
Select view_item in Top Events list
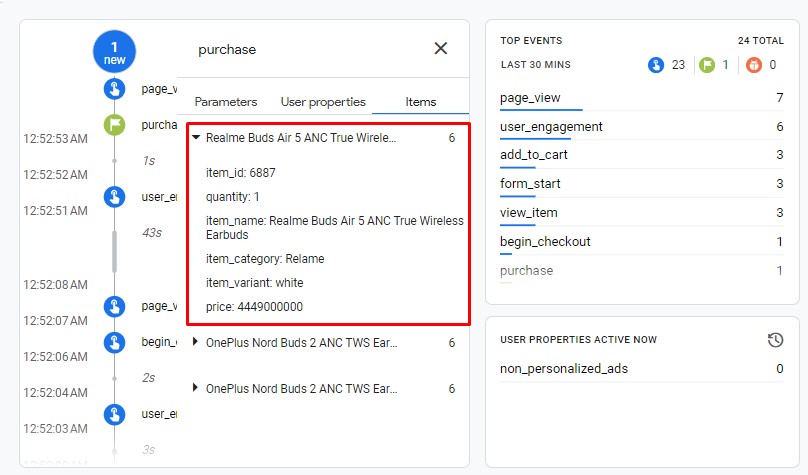click(529, 213)
